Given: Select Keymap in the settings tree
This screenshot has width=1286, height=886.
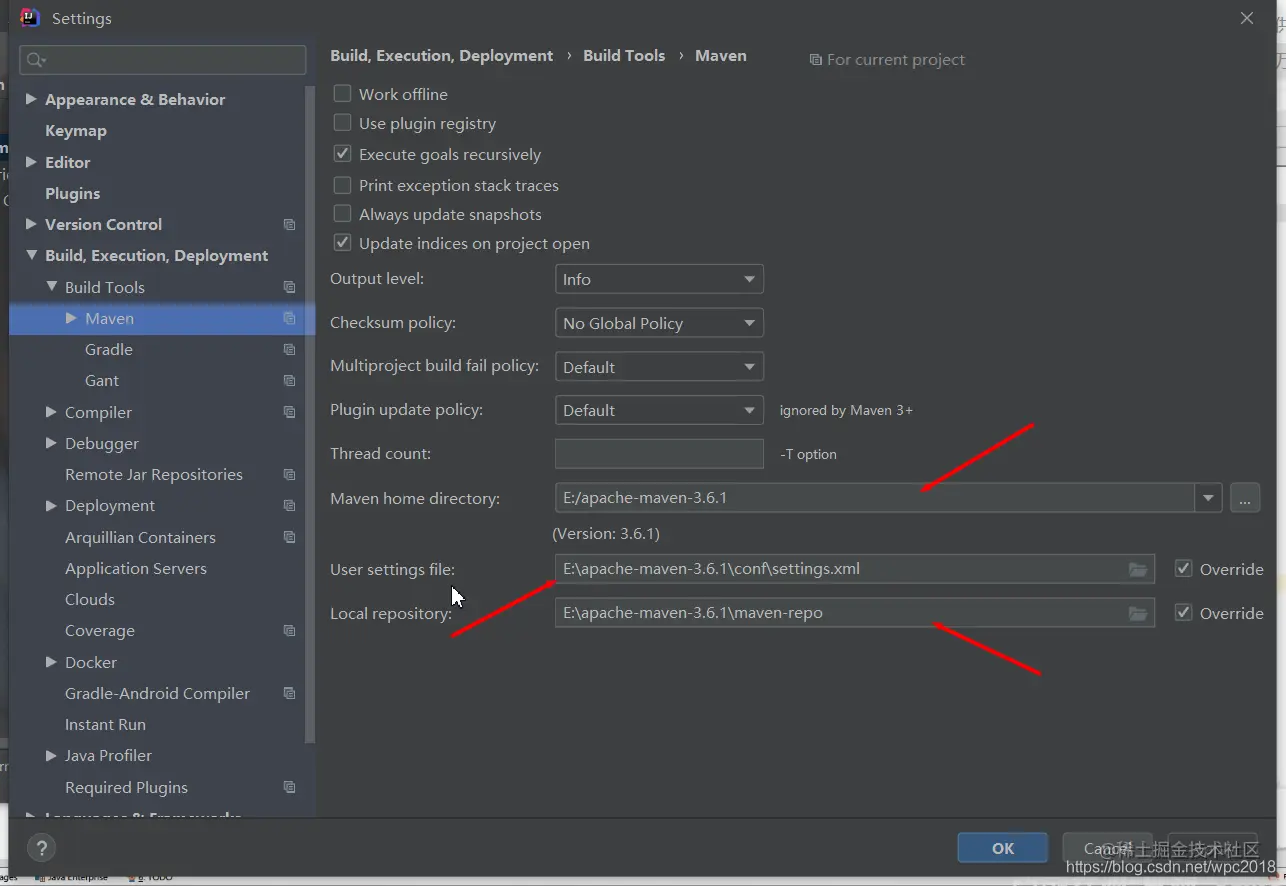Looking at the screenshot, I should click(76, 131).
